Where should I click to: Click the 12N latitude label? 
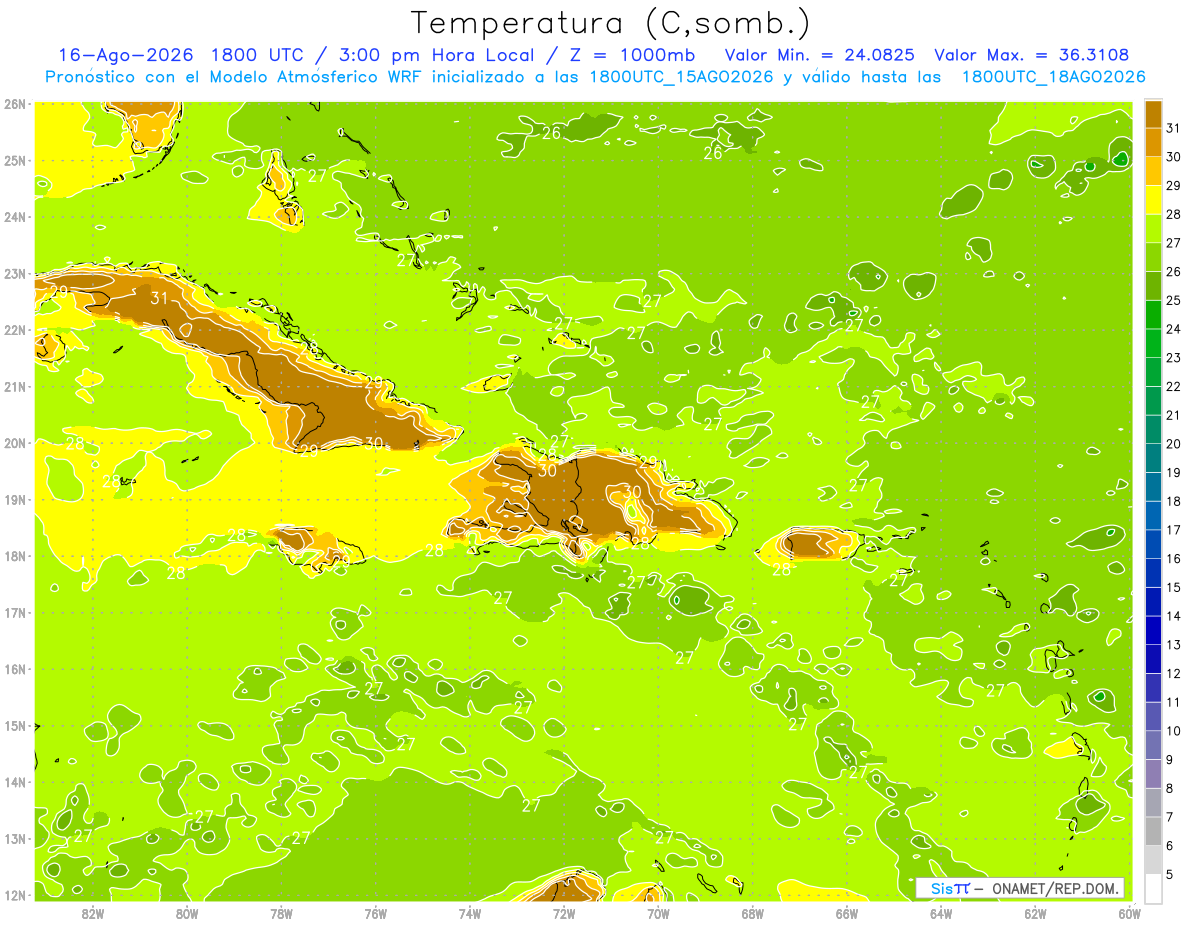click(x=15, y=895)
